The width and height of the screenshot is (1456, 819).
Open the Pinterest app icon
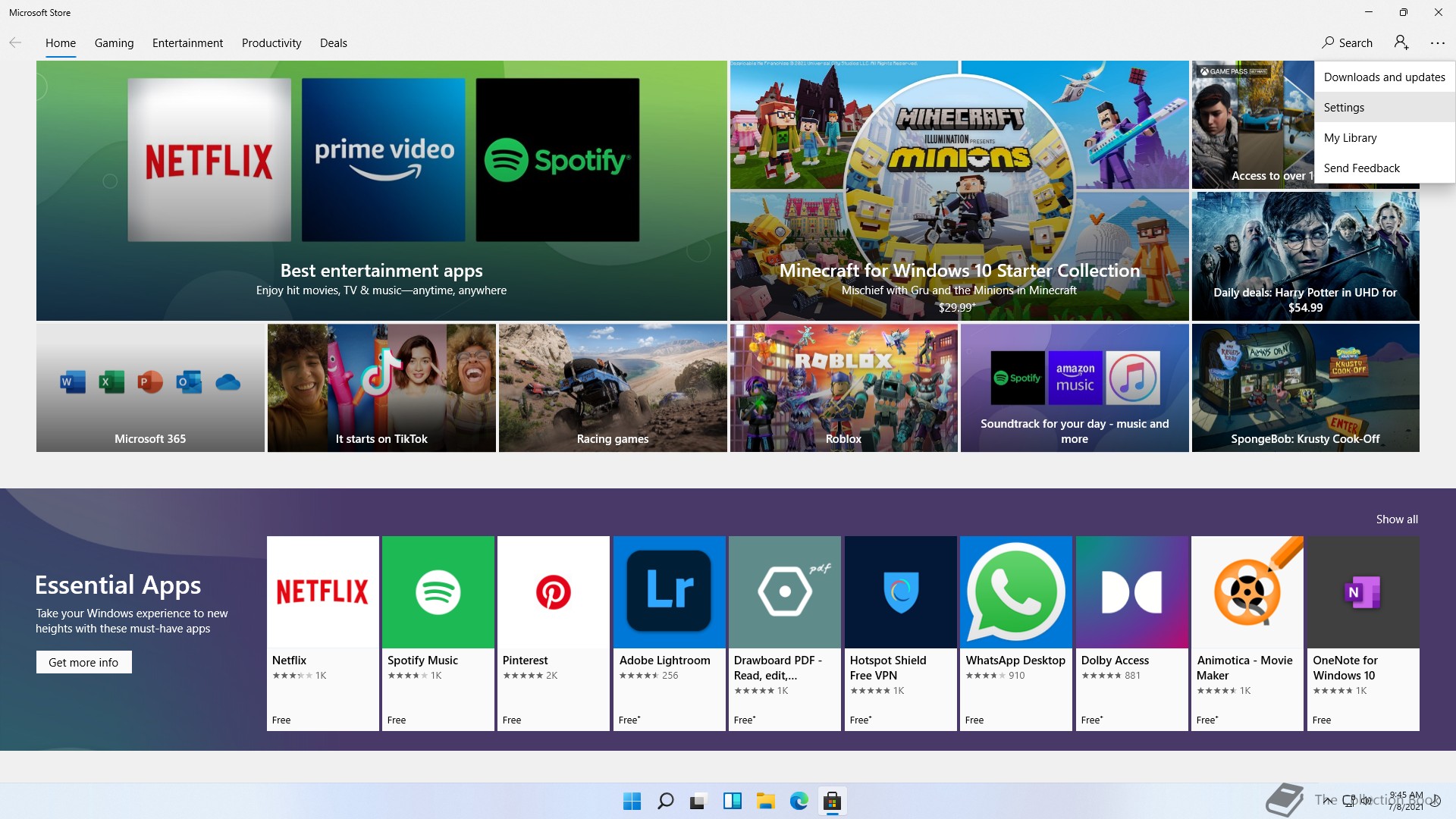tap(554, 592)
